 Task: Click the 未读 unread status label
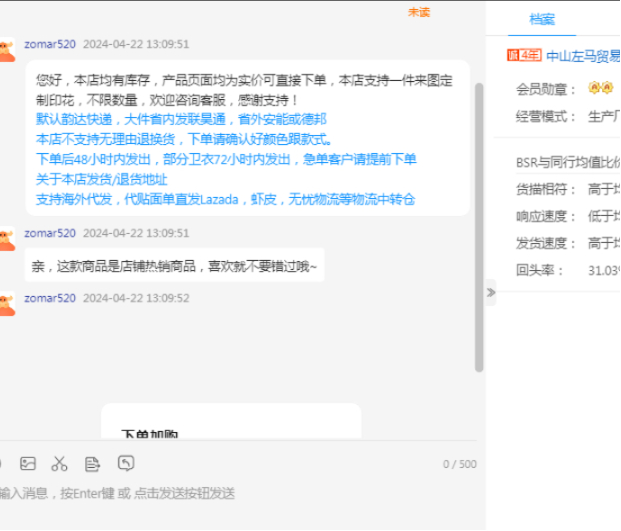[x=418, y=12]
